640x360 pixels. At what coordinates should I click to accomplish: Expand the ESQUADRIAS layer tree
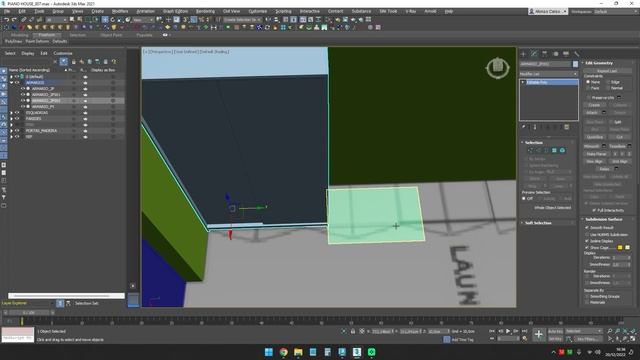click(11, 113)
